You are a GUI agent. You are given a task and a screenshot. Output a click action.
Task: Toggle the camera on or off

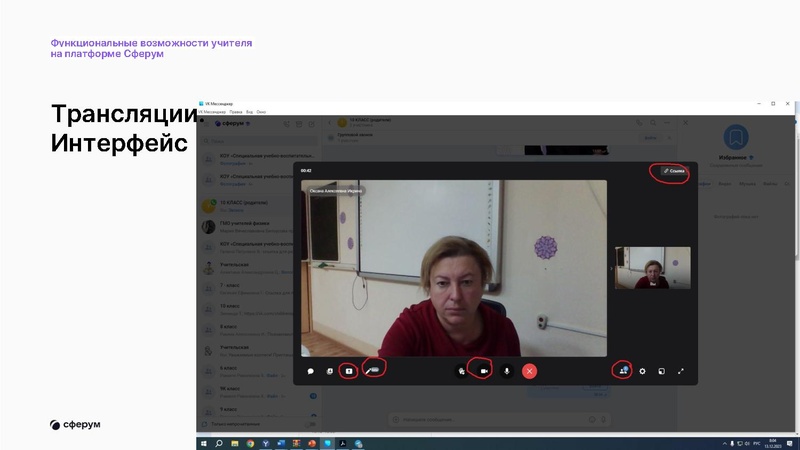(484, 371)
